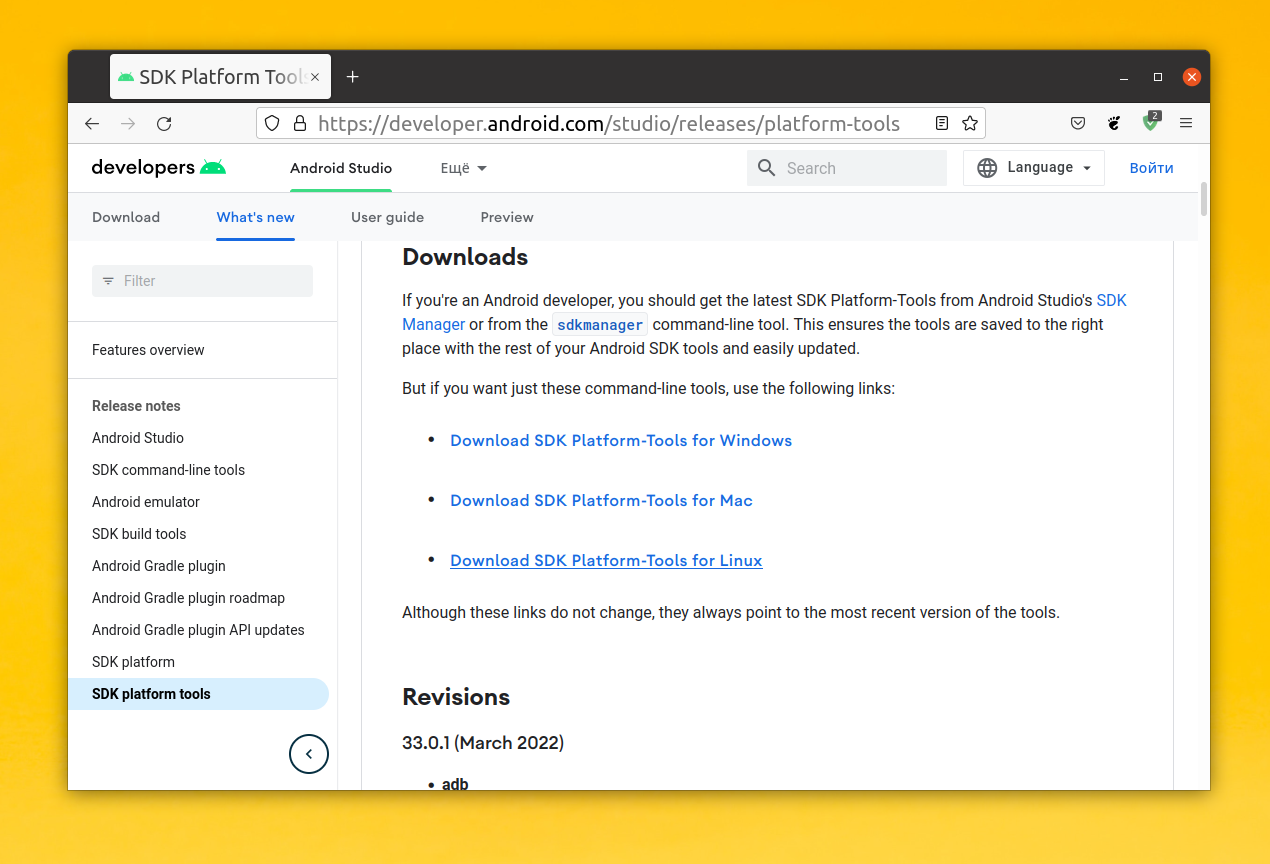Open the Language dropdown
This screenshot has width=1270, height=864.
(1033, 168)
